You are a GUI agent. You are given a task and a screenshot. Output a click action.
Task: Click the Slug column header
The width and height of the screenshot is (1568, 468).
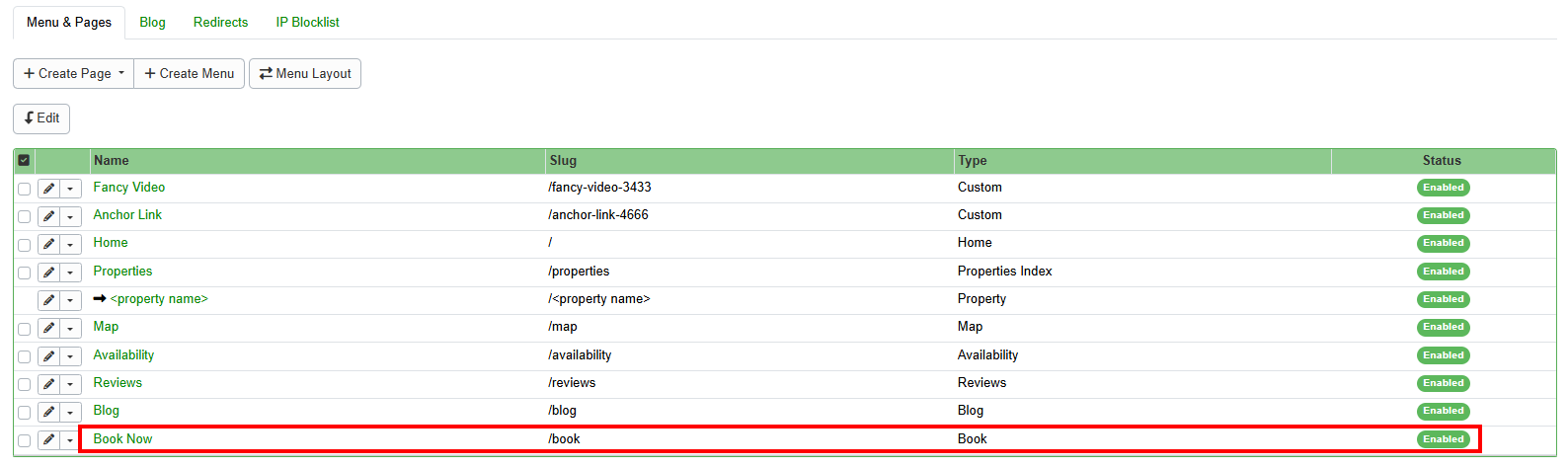pyautogui.click(x=750, y=160)
